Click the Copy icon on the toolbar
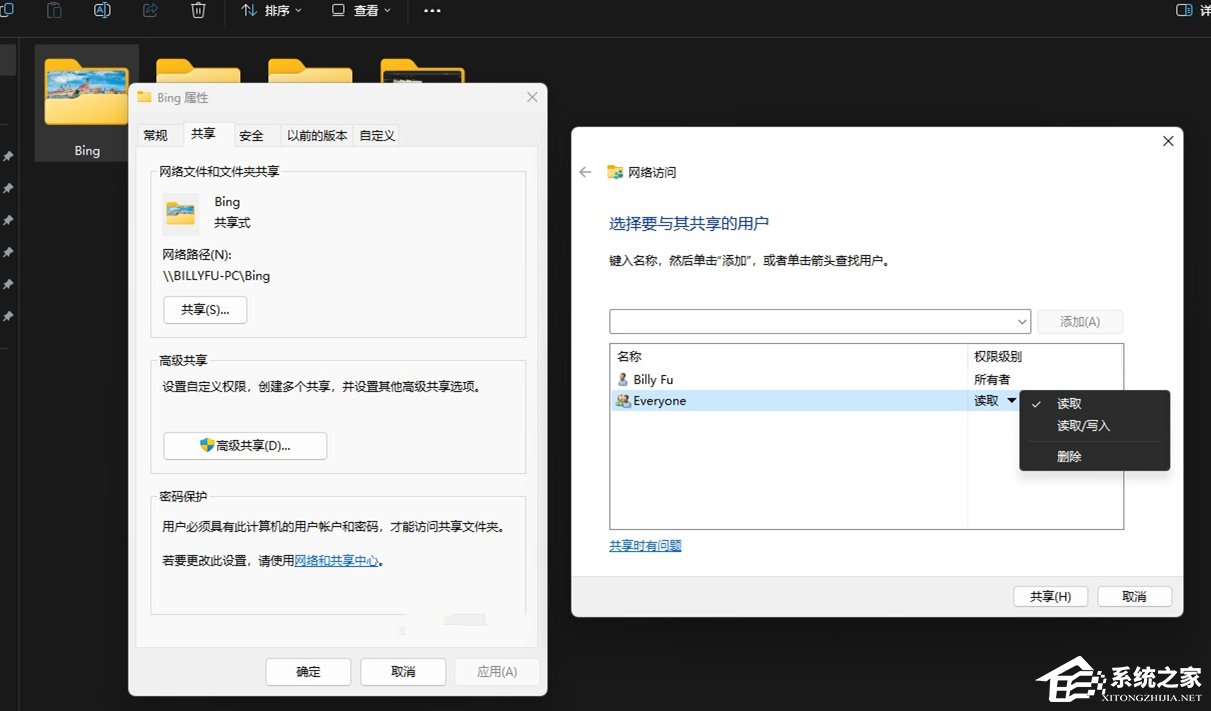The height and width of the screenshot is (711, 1211). click(x=8, y=12)
